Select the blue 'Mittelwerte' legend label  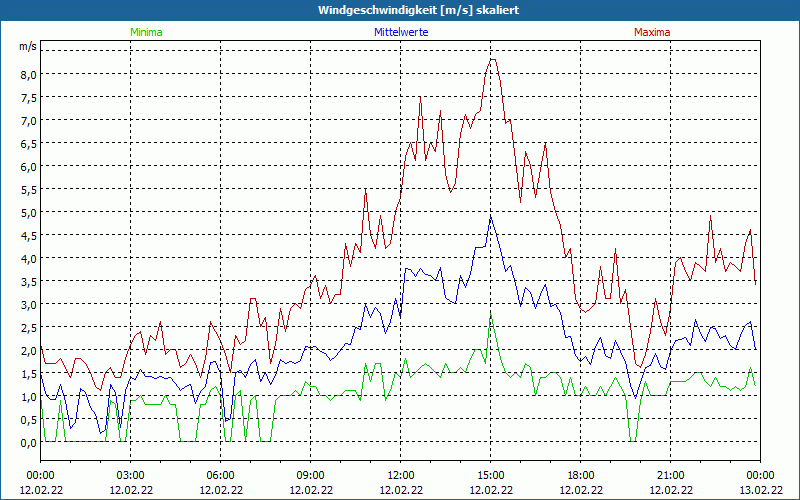pyautogui.click(x=401, y=32)
